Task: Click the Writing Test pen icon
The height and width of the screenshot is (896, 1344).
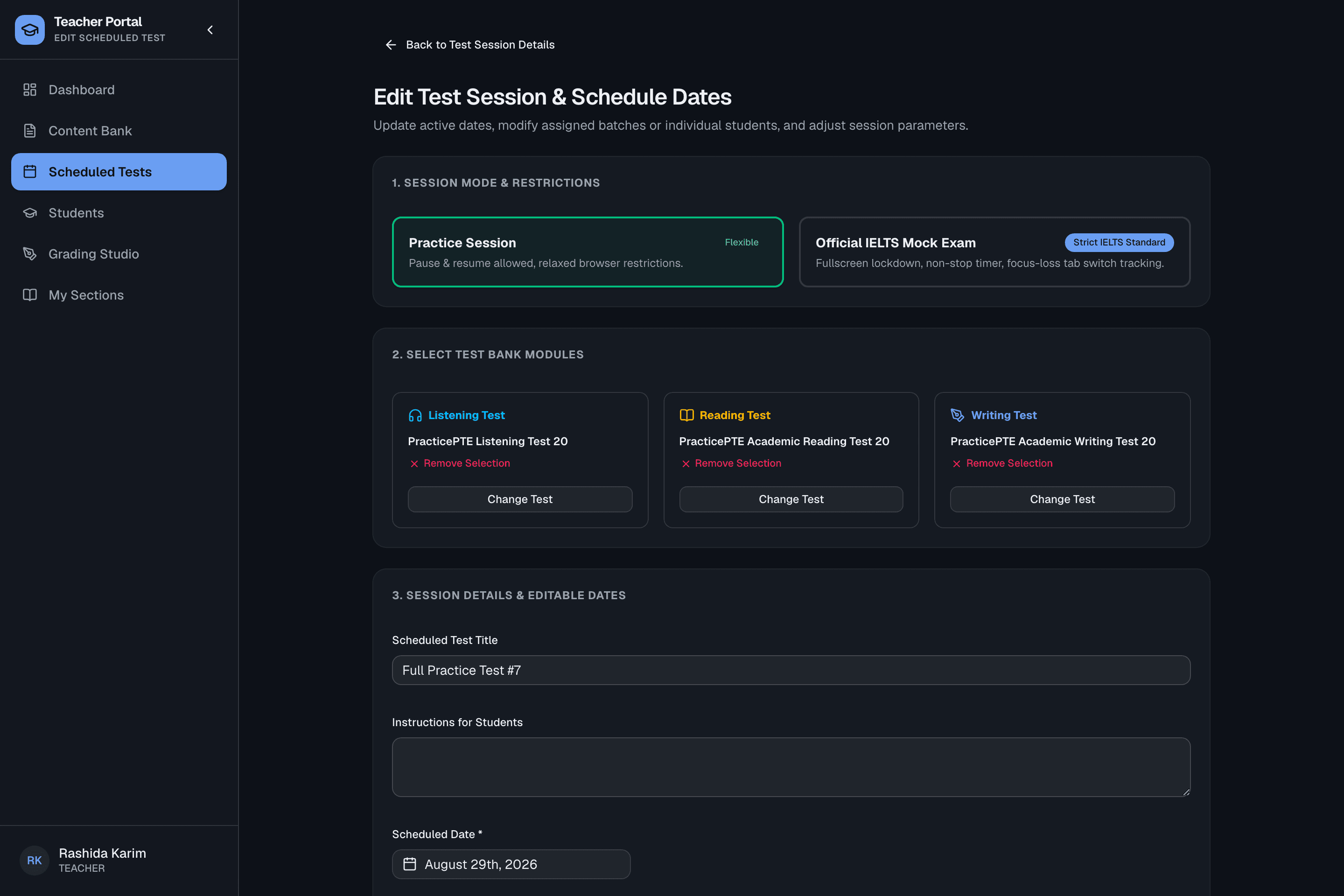Action: pos(958,415)
